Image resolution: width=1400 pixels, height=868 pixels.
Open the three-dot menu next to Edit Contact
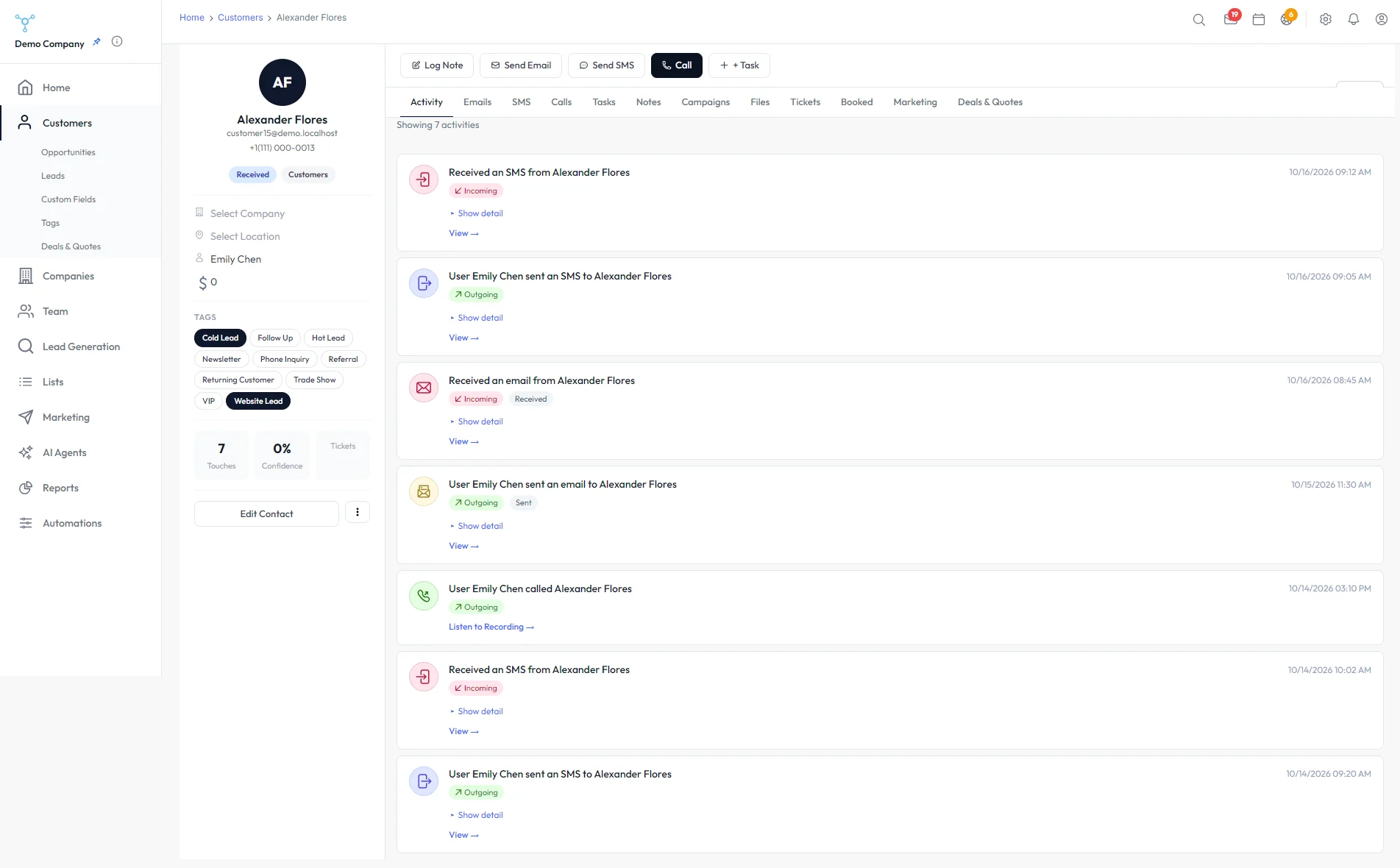tap(358, 513)
